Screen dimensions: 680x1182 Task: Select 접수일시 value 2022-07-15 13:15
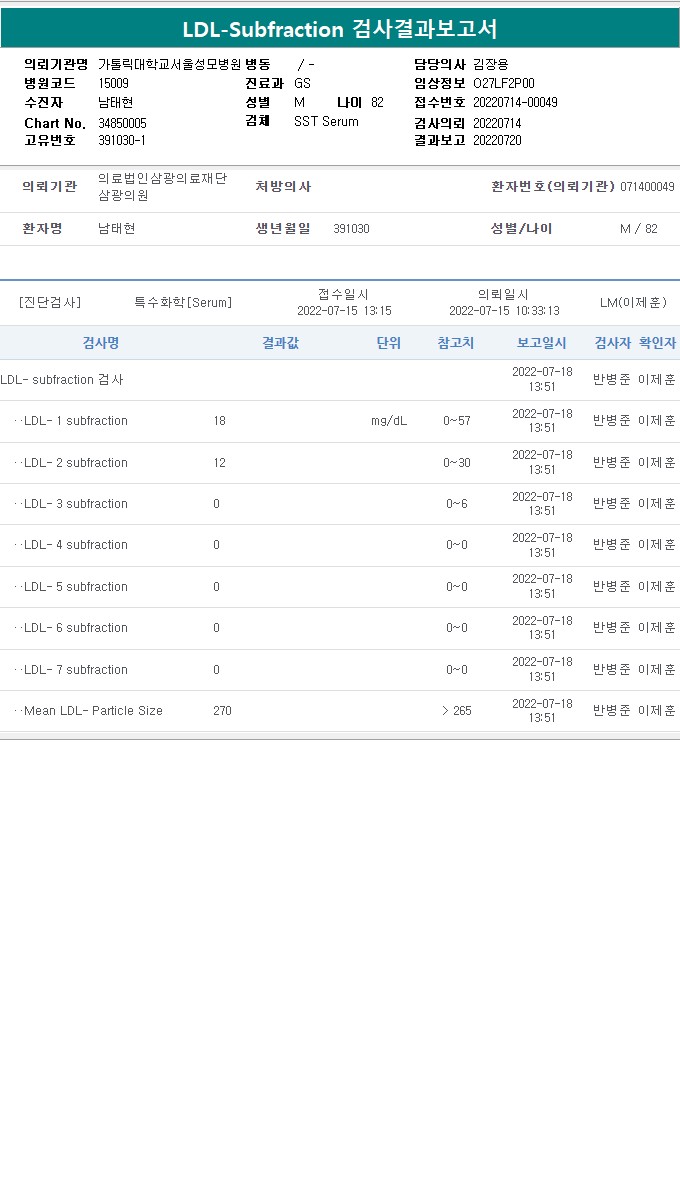(x=344, y=311)
